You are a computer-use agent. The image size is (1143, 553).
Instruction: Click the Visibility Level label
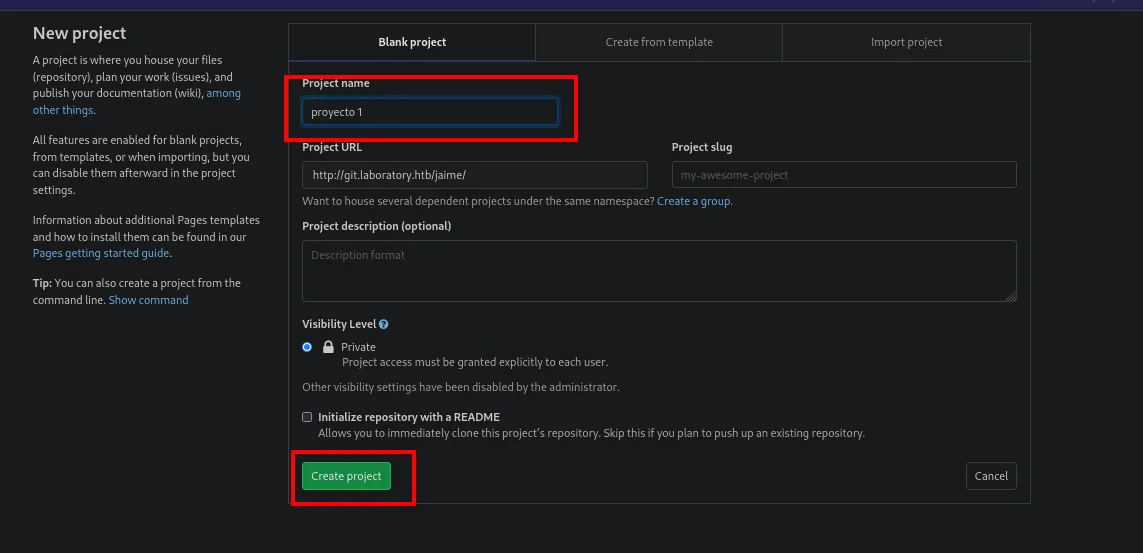pyautogui.click(x=339, y=324)
